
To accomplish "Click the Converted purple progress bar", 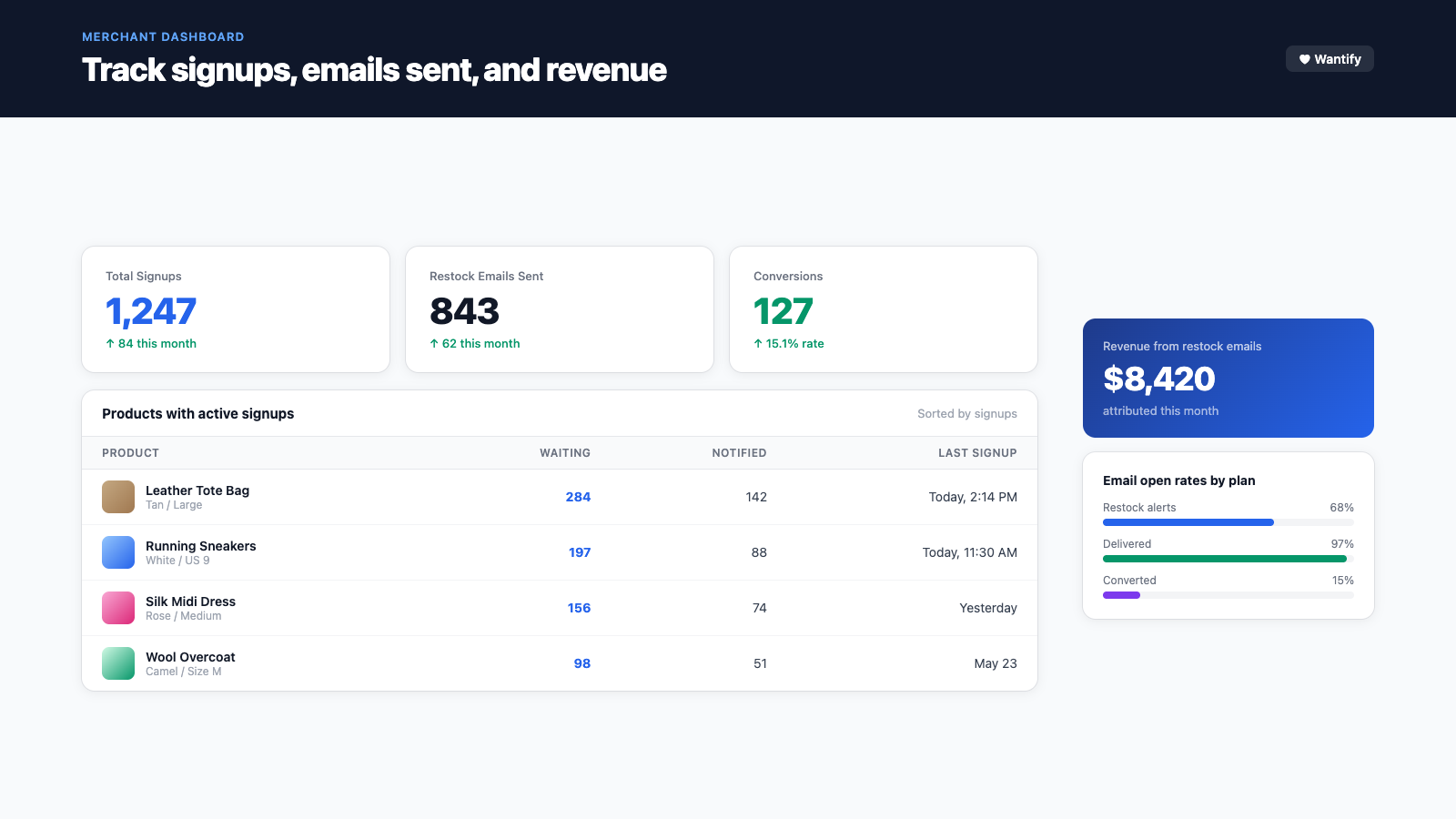I will pyautogui.click(x=1121, y=595).
